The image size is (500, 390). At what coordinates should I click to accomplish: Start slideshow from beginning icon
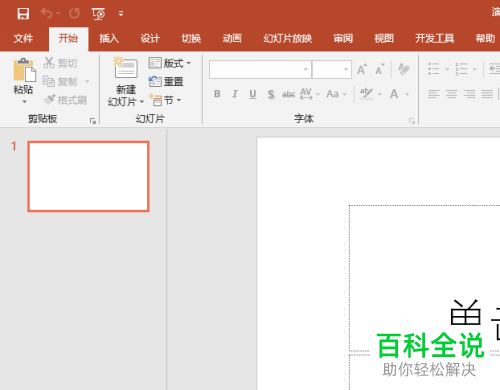98,14
